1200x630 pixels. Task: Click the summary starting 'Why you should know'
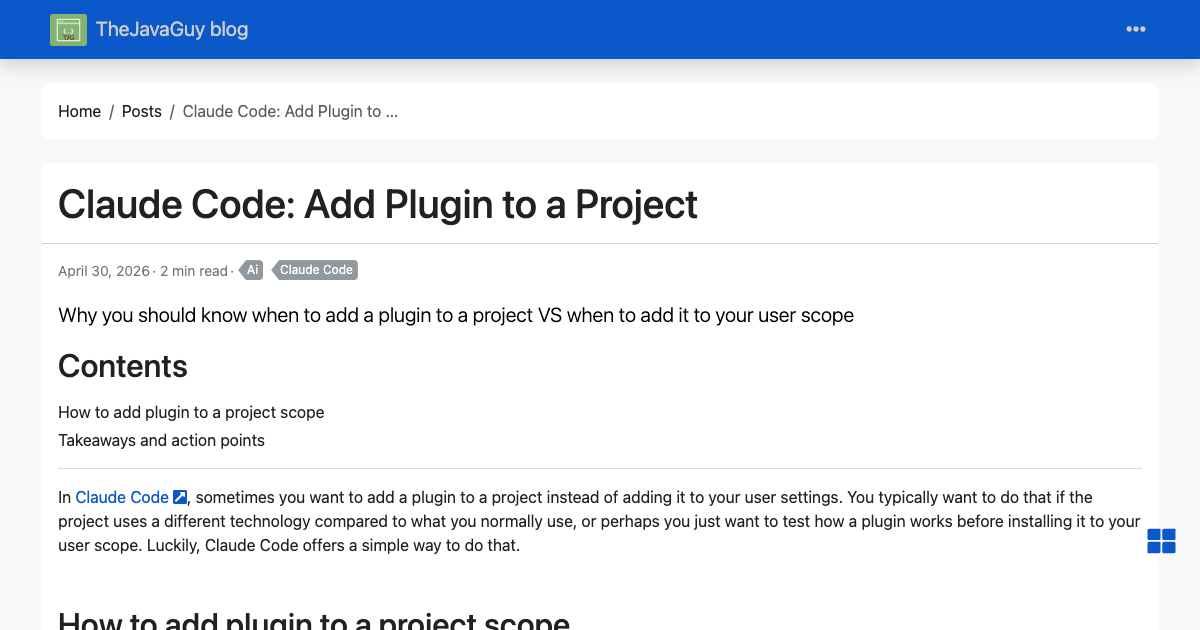click(x=456, y=315)
